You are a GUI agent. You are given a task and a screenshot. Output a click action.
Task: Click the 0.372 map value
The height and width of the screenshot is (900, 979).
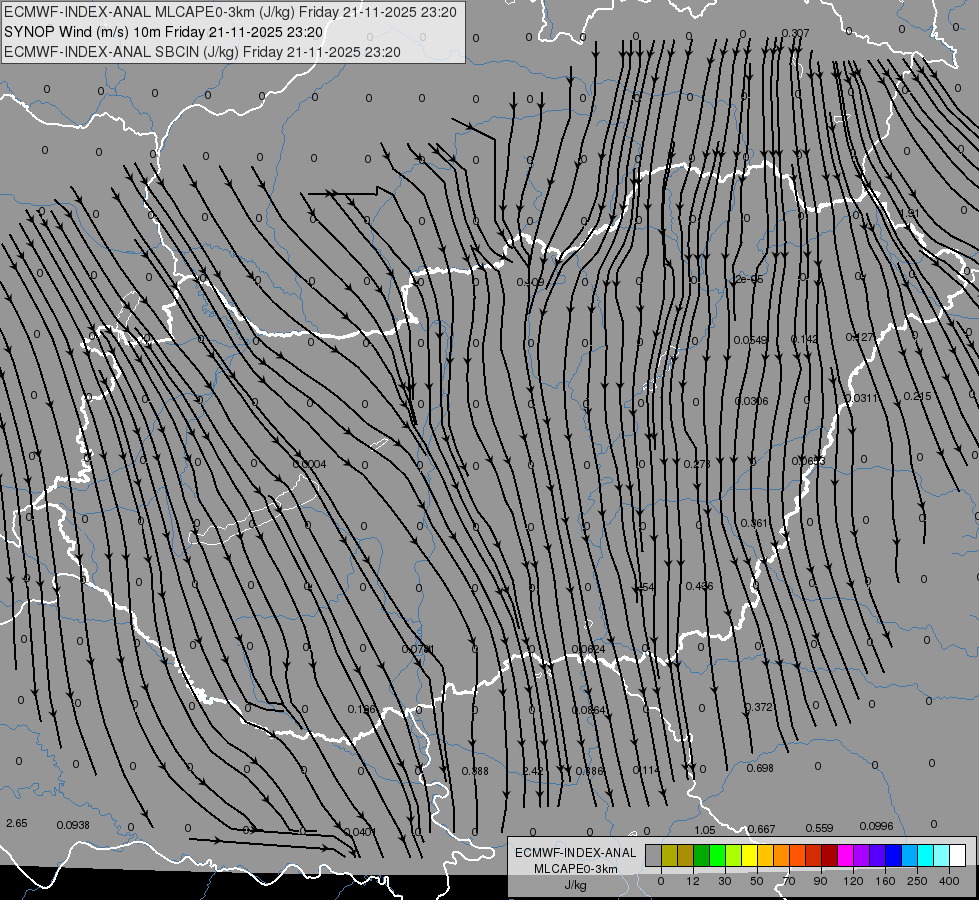[759, 707]
